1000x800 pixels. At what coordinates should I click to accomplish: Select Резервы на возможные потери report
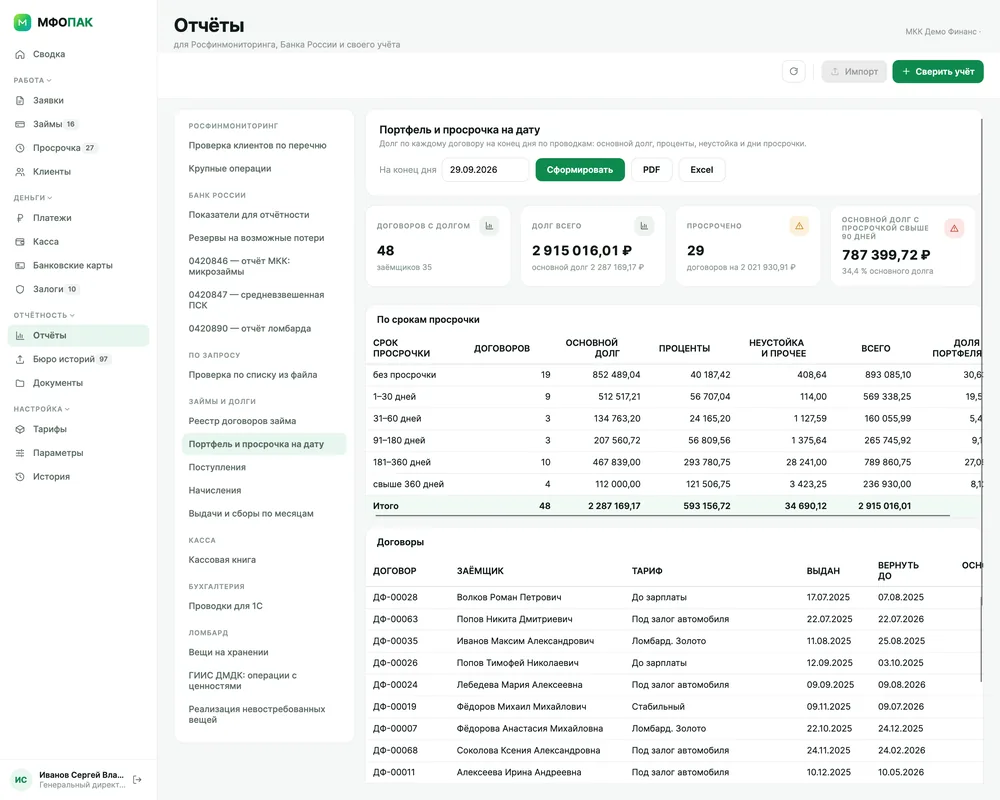256,238
